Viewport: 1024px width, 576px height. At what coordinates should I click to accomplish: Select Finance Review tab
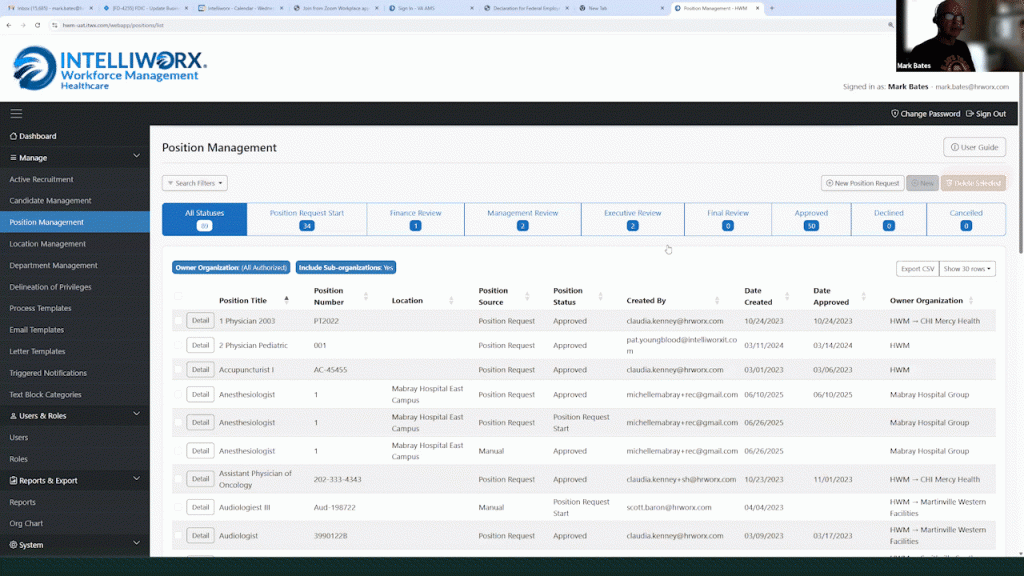[415, 219]
